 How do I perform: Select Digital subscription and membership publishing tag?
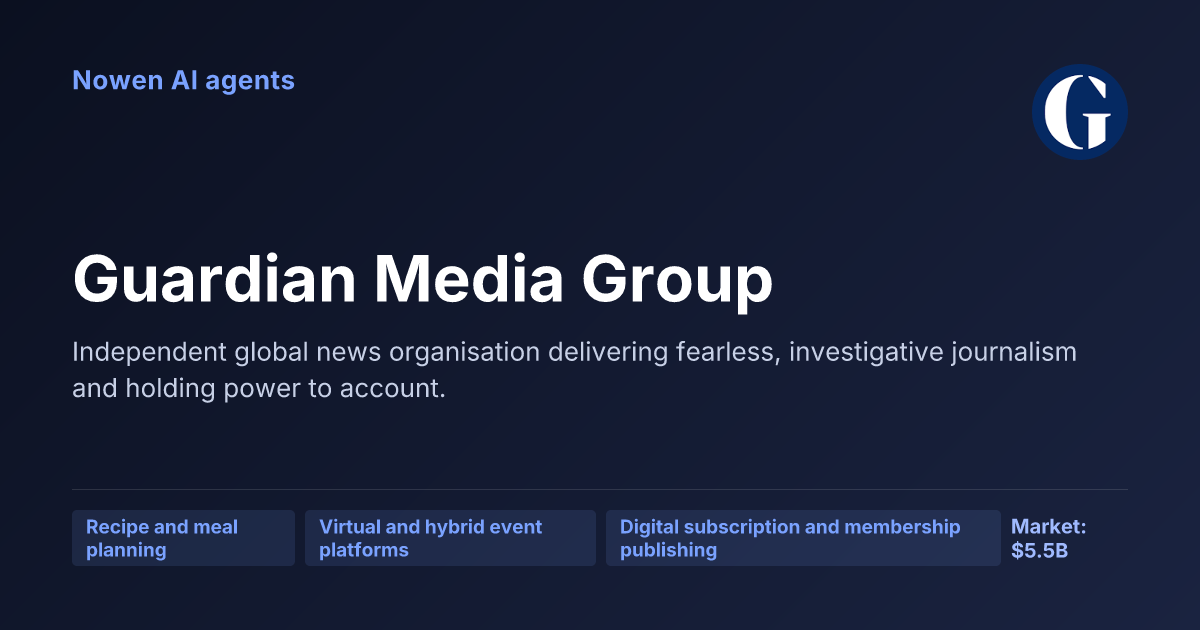tap(803, 538)
